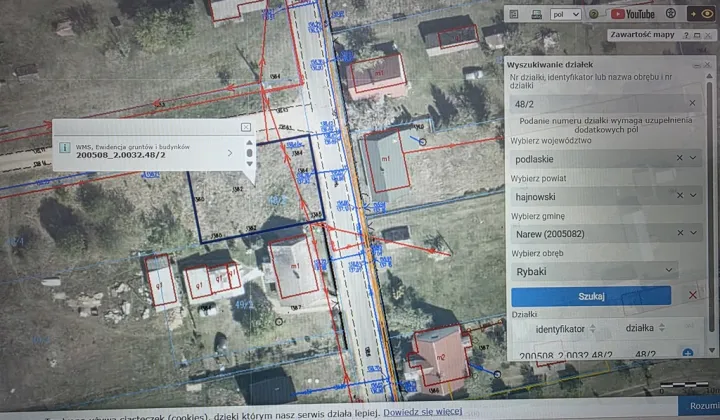Open the Dowiedz się więcej cookies link
This screenshot has width=720, height=420.
point(422,412)
